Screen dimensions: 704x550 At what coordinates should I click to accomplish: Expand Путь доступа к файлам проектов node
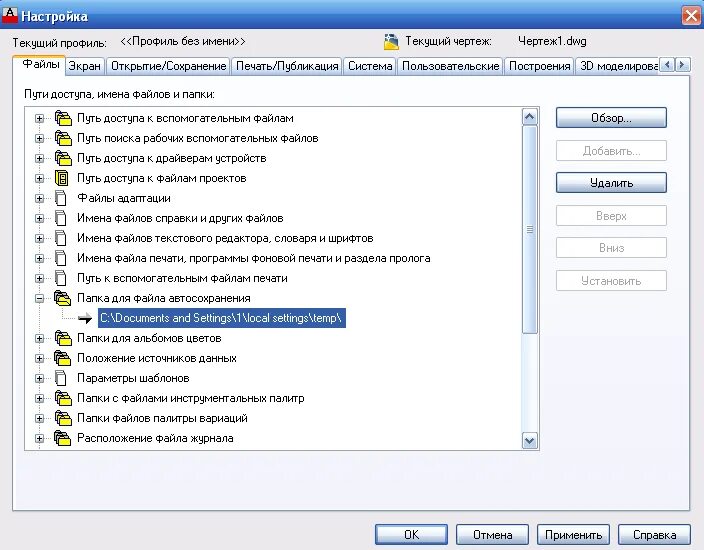[x=40, y=178]
